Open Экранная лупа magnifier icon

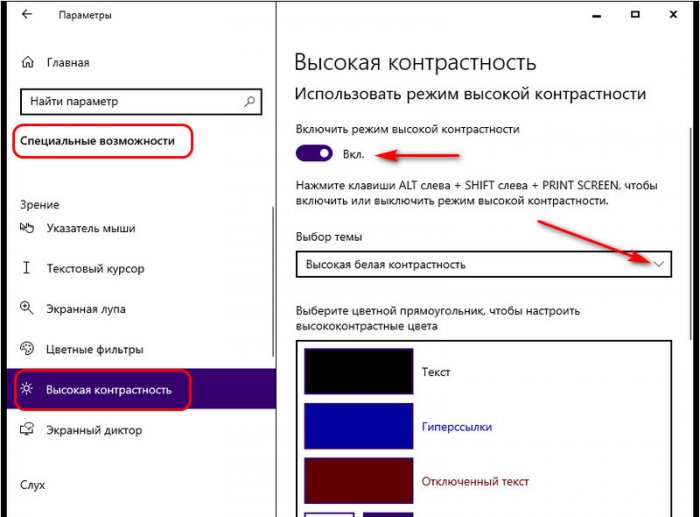(x=27, y=309)
